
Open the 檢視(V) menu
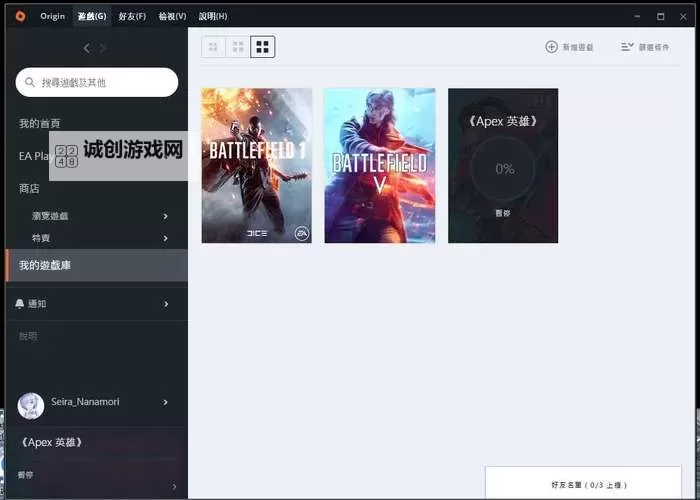tap(172, 16)
